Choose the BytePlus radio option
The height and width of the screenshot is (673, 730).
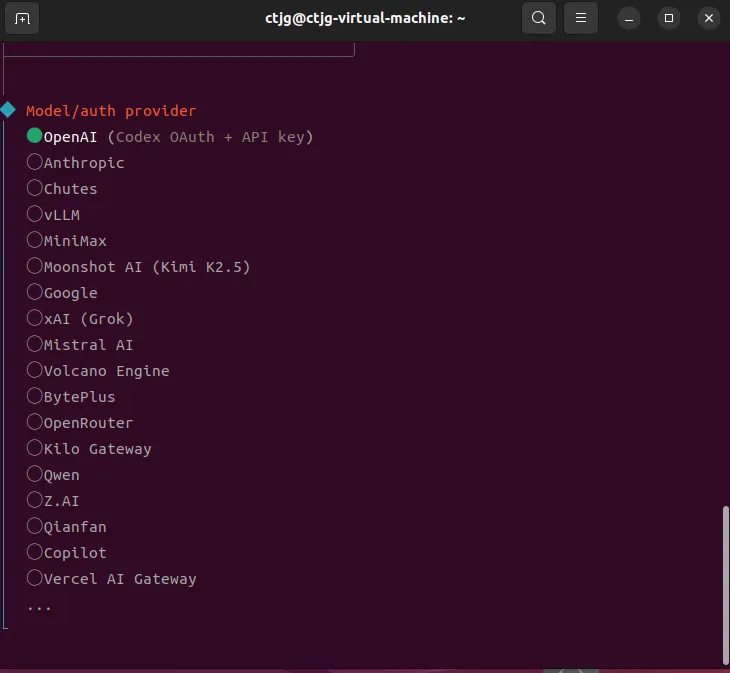tap(34, 397)
